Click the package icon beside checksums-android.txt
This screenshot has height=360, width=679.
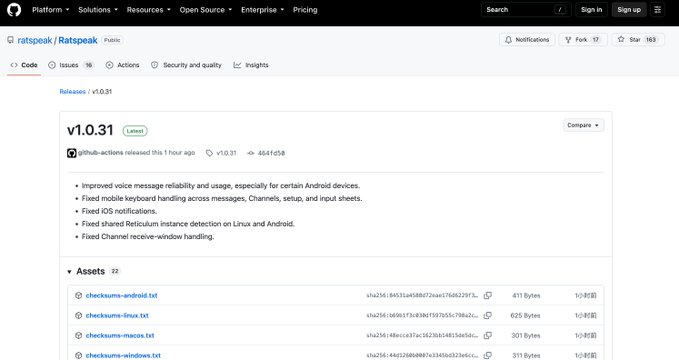(x=78, y=295)
